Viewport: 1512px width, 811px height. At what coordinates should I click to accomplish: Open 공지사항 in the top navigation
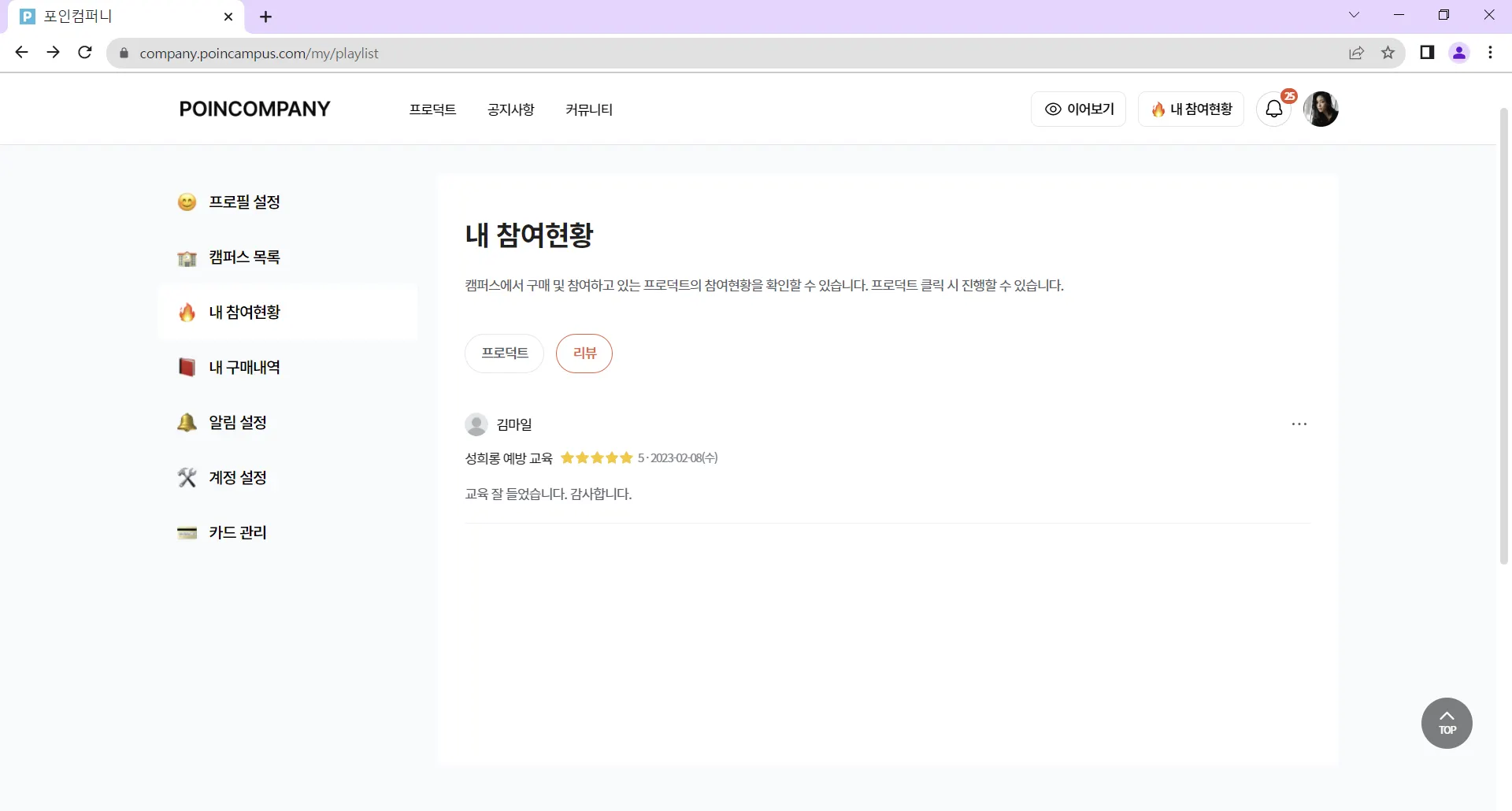[x=510, y=109]
